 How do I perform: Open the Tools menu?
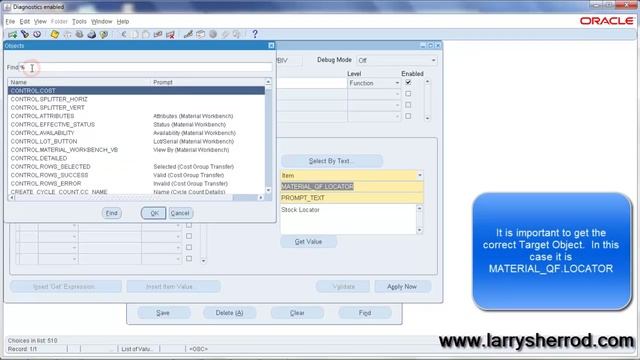tap(79, 22)
